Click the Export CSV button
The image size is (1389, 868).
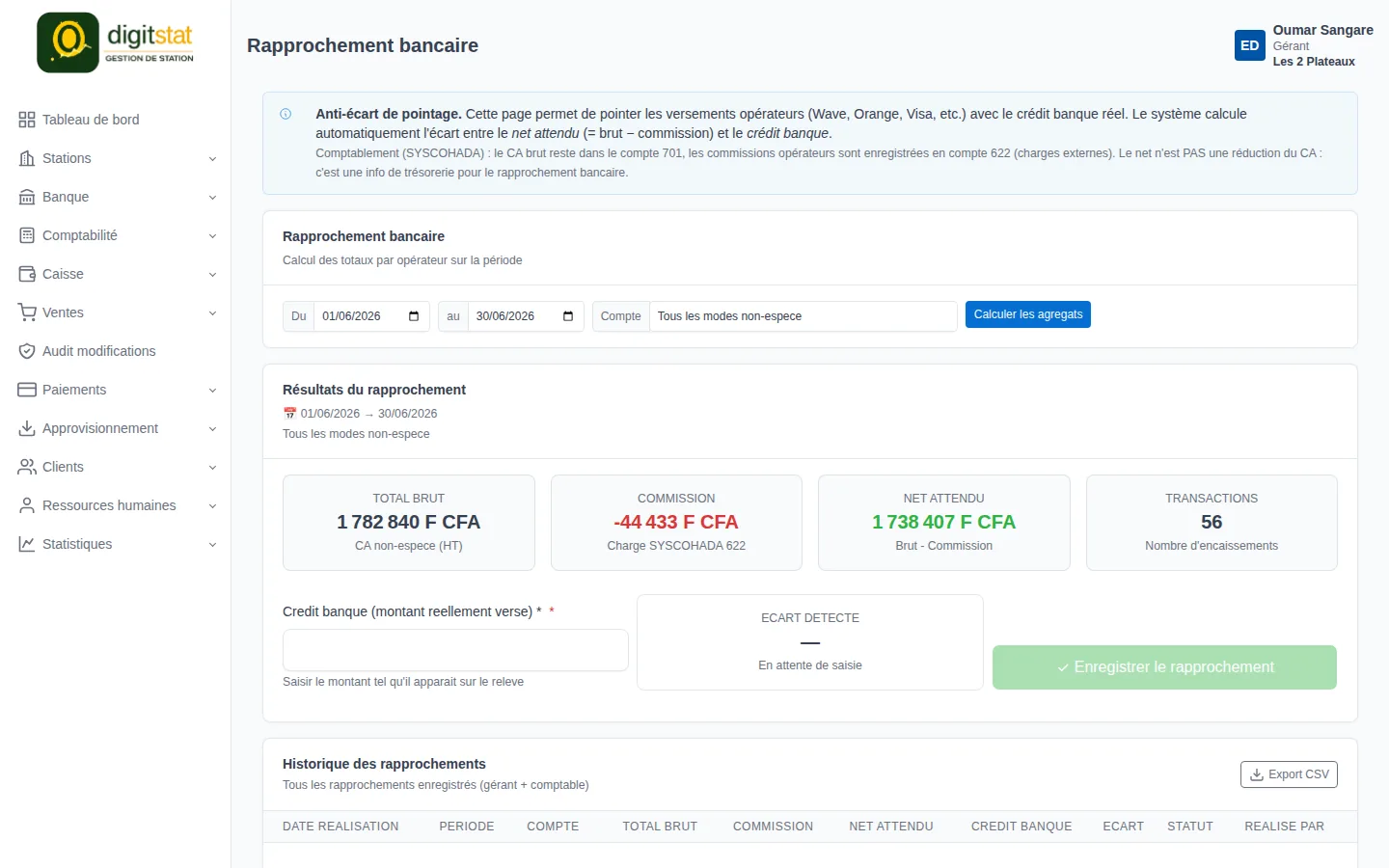tap(1289, 774)
